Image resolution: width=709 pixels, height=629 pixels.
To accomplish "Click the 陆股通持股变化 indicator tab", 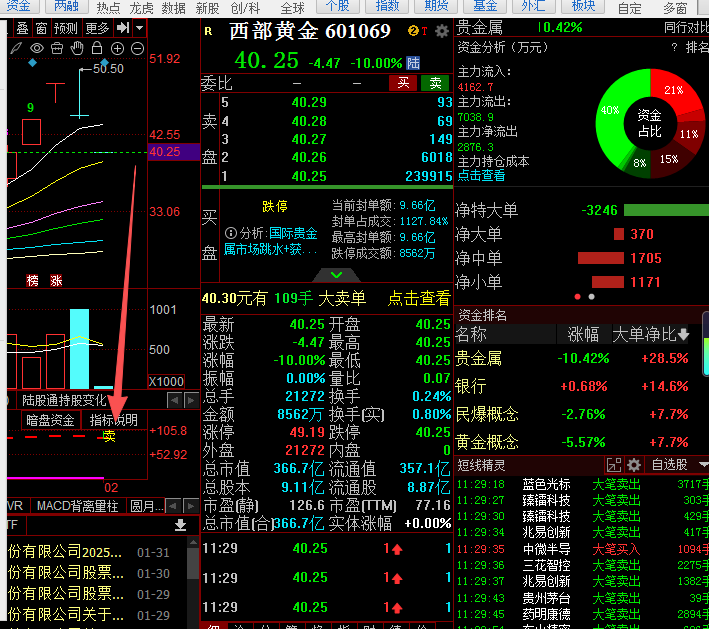I will (x=64, y=400).
